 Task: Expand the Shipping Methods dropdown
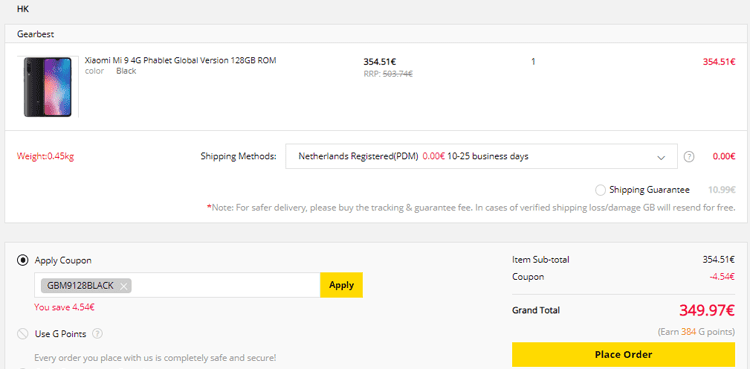click(481, 157)
